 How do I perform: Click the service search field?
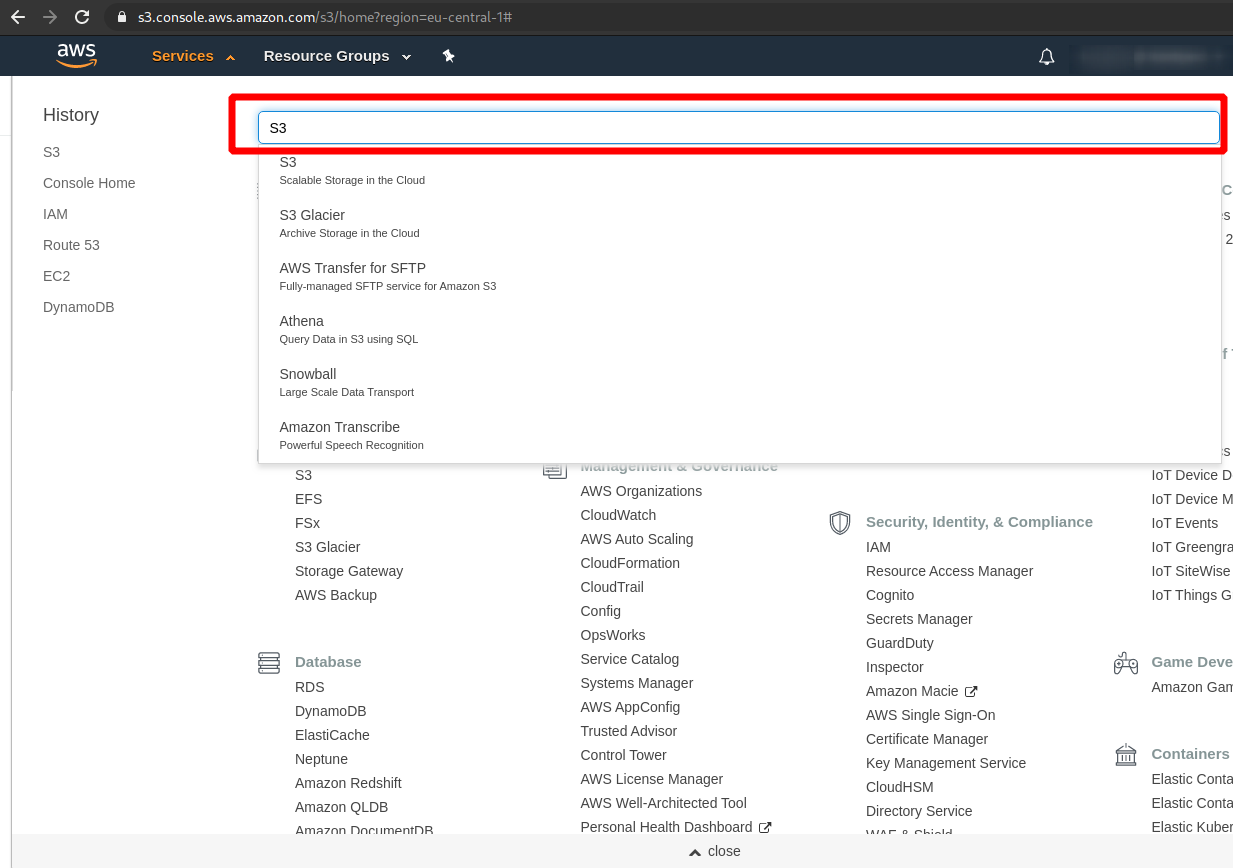[x=739, y=128]
